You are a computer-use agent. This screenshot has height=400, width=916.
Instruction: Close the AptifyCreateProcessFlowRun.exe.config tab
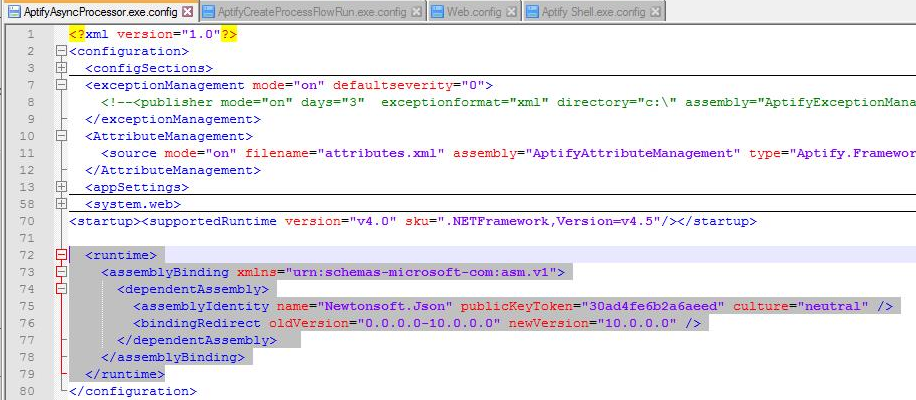[x=415, y=11]
